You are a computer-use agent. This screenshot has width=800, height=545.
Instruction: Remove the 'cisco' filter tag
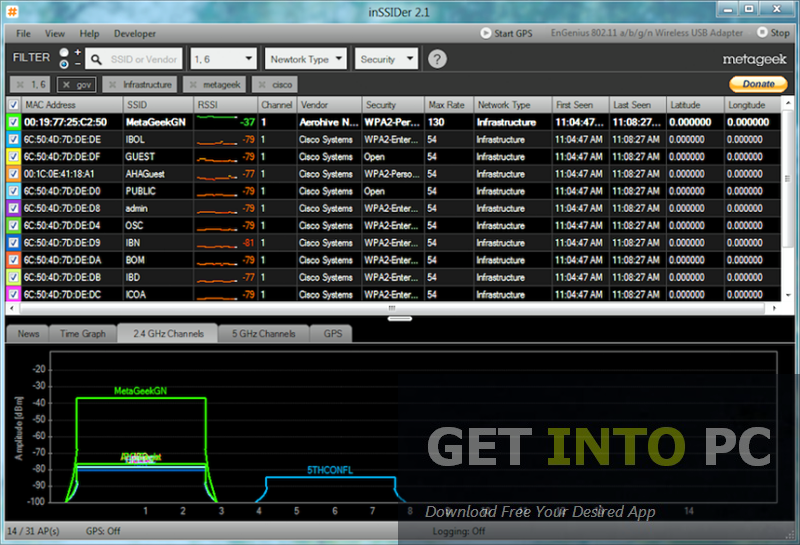262,85
